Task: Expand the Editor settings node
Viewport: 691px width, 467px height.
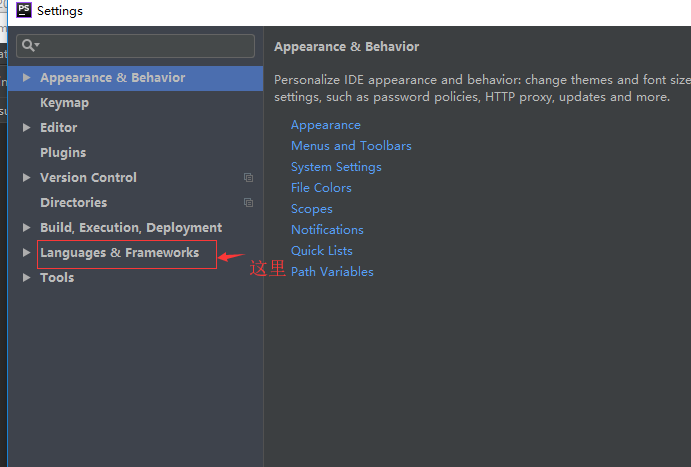Action: point(26,128)
